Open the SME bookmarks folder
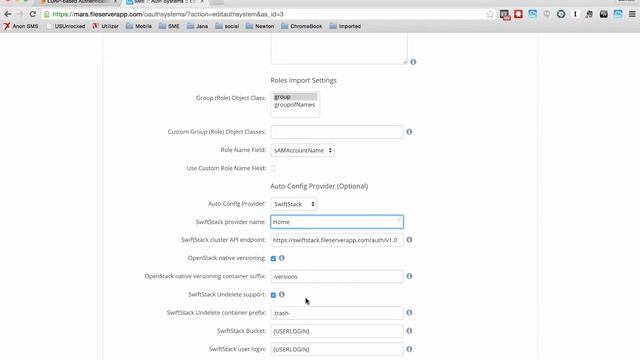The width and height of the screenshot is (640, 360). click(x=169, y=26)
